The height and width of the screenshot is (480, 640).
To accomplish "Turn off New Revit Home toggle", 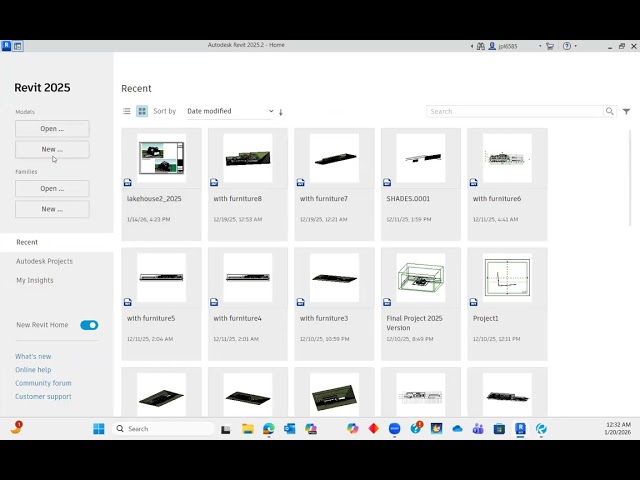I will tap(89, 325).
